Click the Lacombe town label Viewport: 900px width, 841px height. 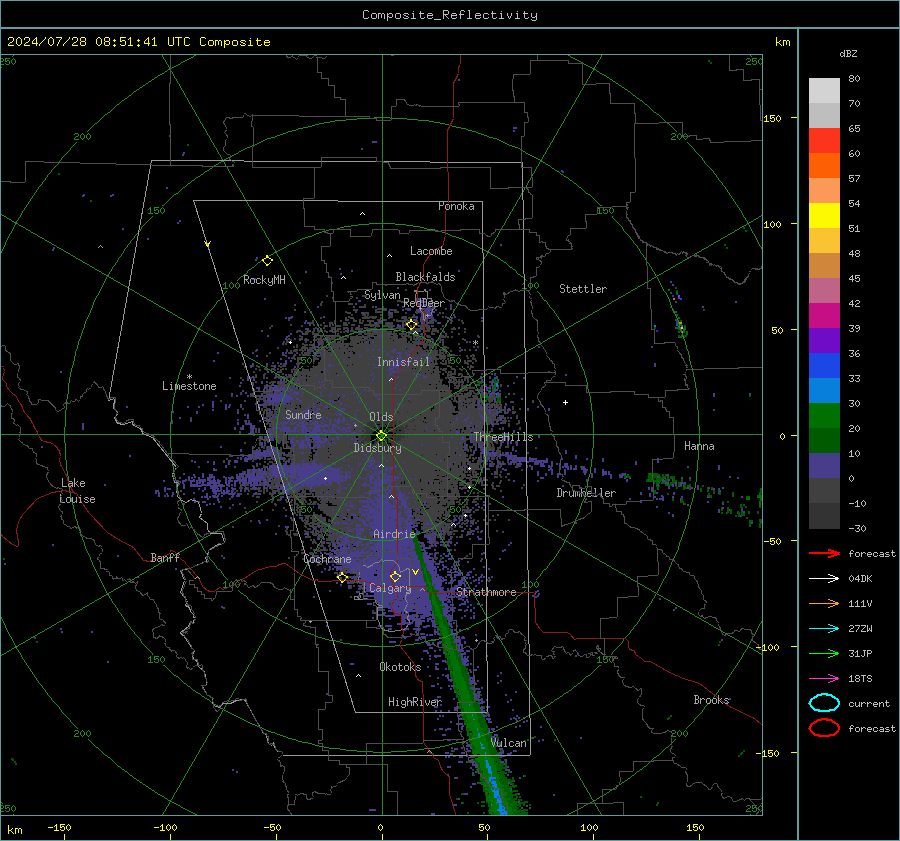[431, 251]
